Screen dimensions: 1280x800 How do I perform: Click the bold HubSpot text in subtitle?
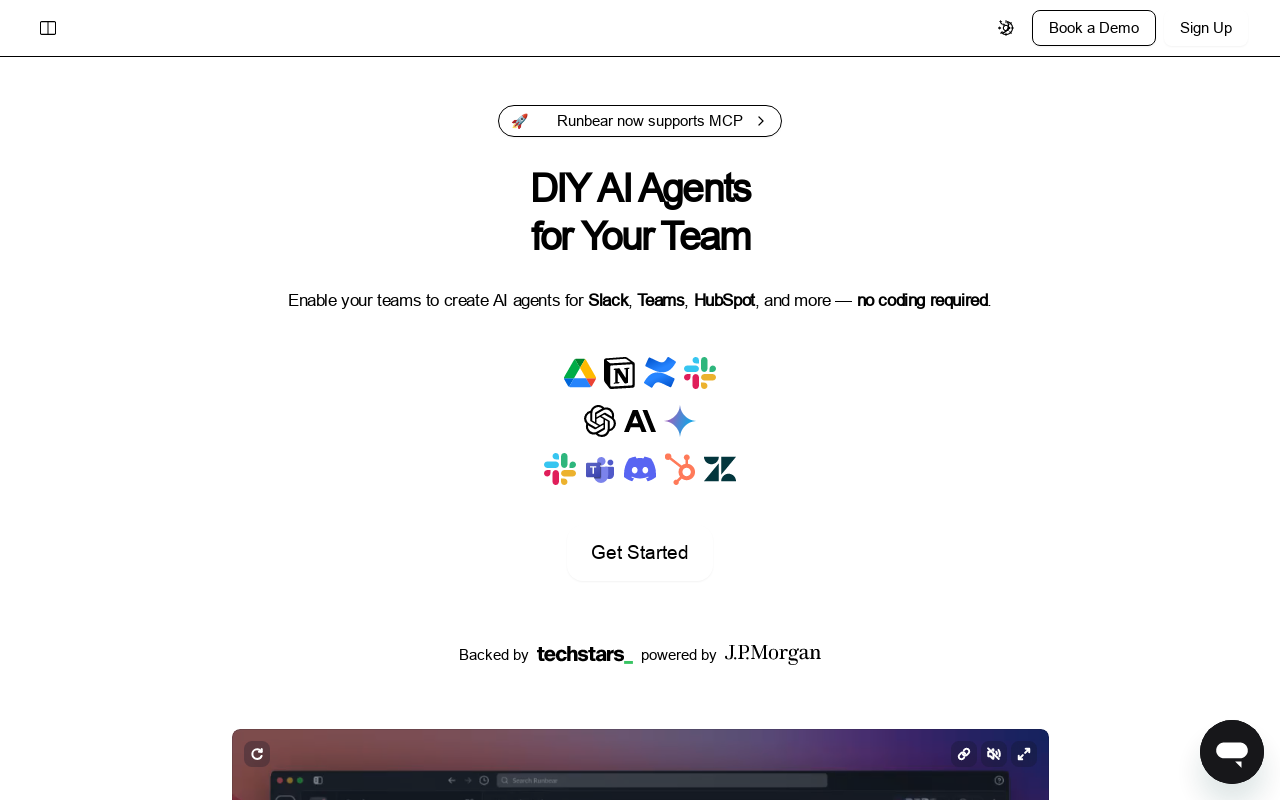(x=724, y=300)
